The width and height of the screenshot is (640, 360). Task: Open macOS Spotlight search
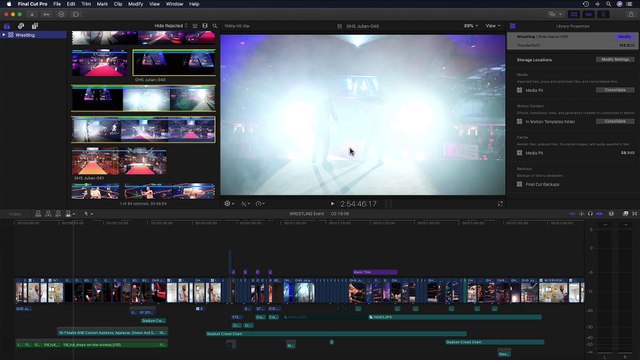pyautogui.click(x=608, y=4)
